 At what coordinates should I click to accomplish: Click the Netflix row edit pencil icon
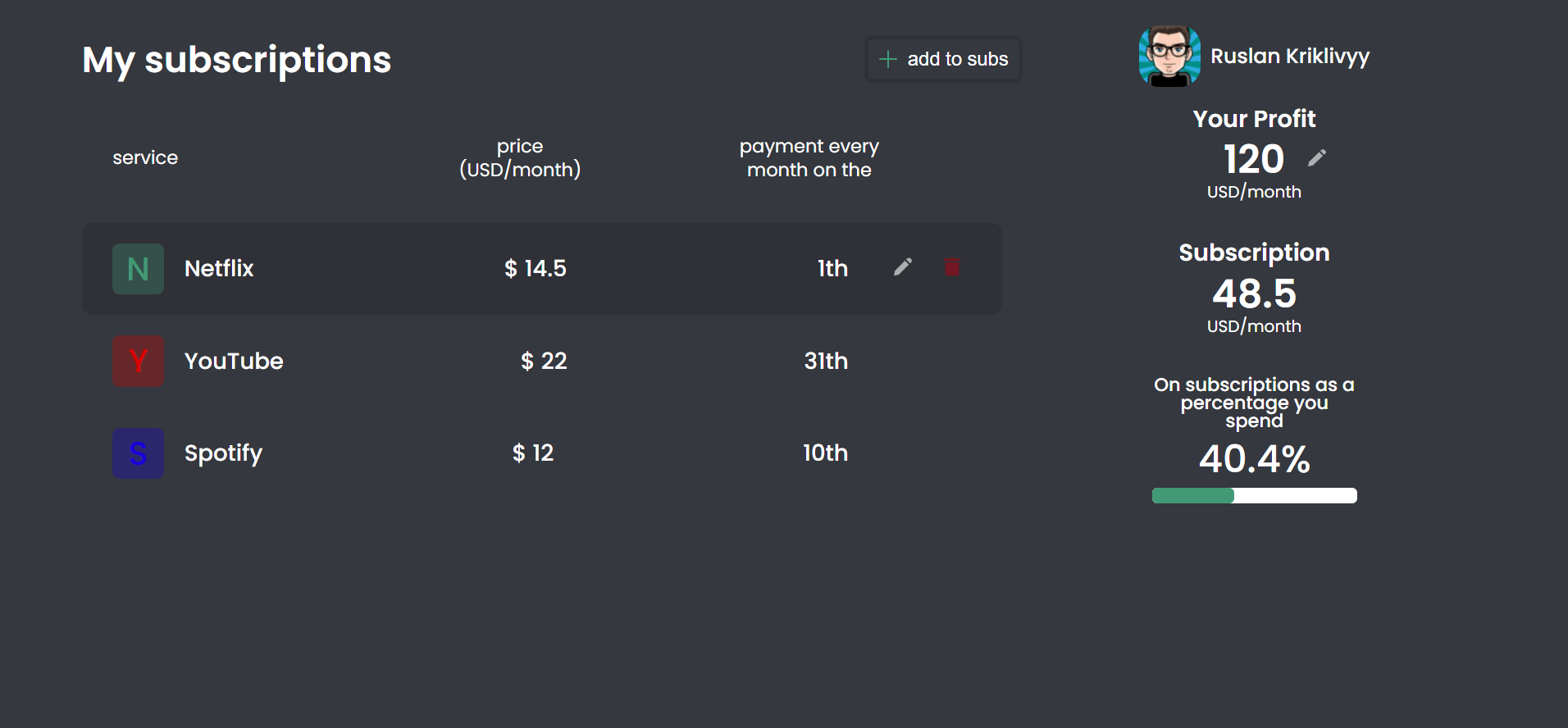click(x=902, y=267)
